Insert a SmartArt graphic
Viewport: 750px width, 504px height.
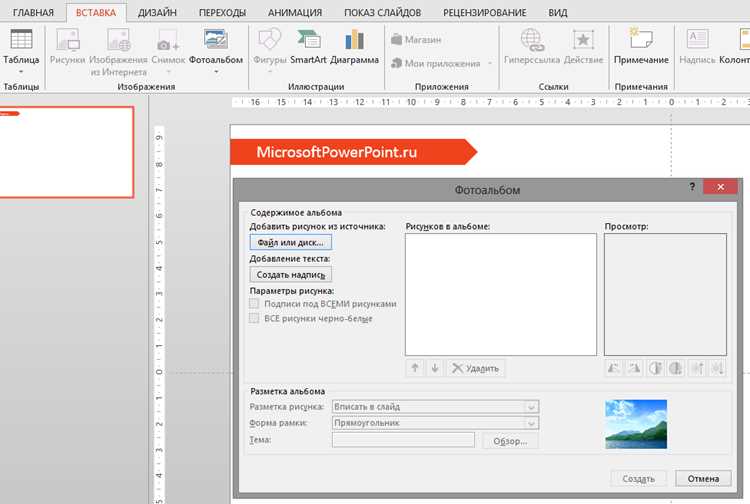coord(308,46)
